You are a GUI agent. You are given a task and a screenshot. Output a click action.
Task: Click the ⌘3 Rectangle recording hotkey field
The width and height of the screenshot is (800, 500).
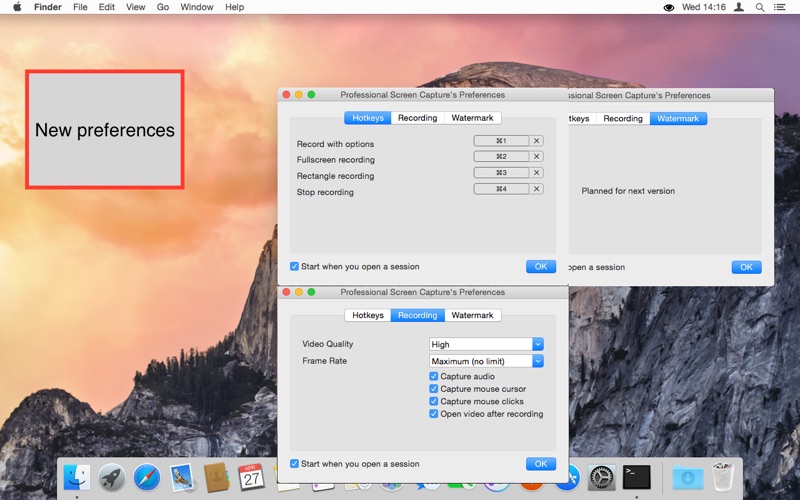(502, 173)
